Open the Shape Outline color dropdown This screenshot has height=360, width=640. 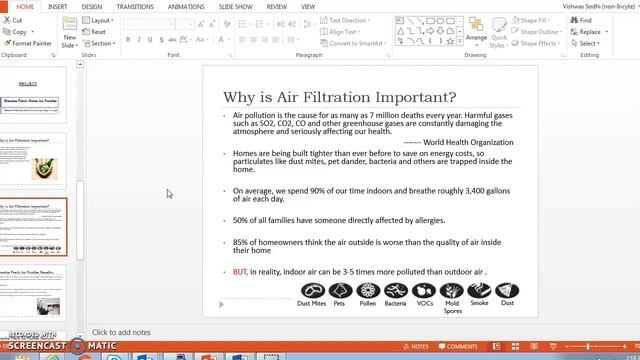[537, 31]
